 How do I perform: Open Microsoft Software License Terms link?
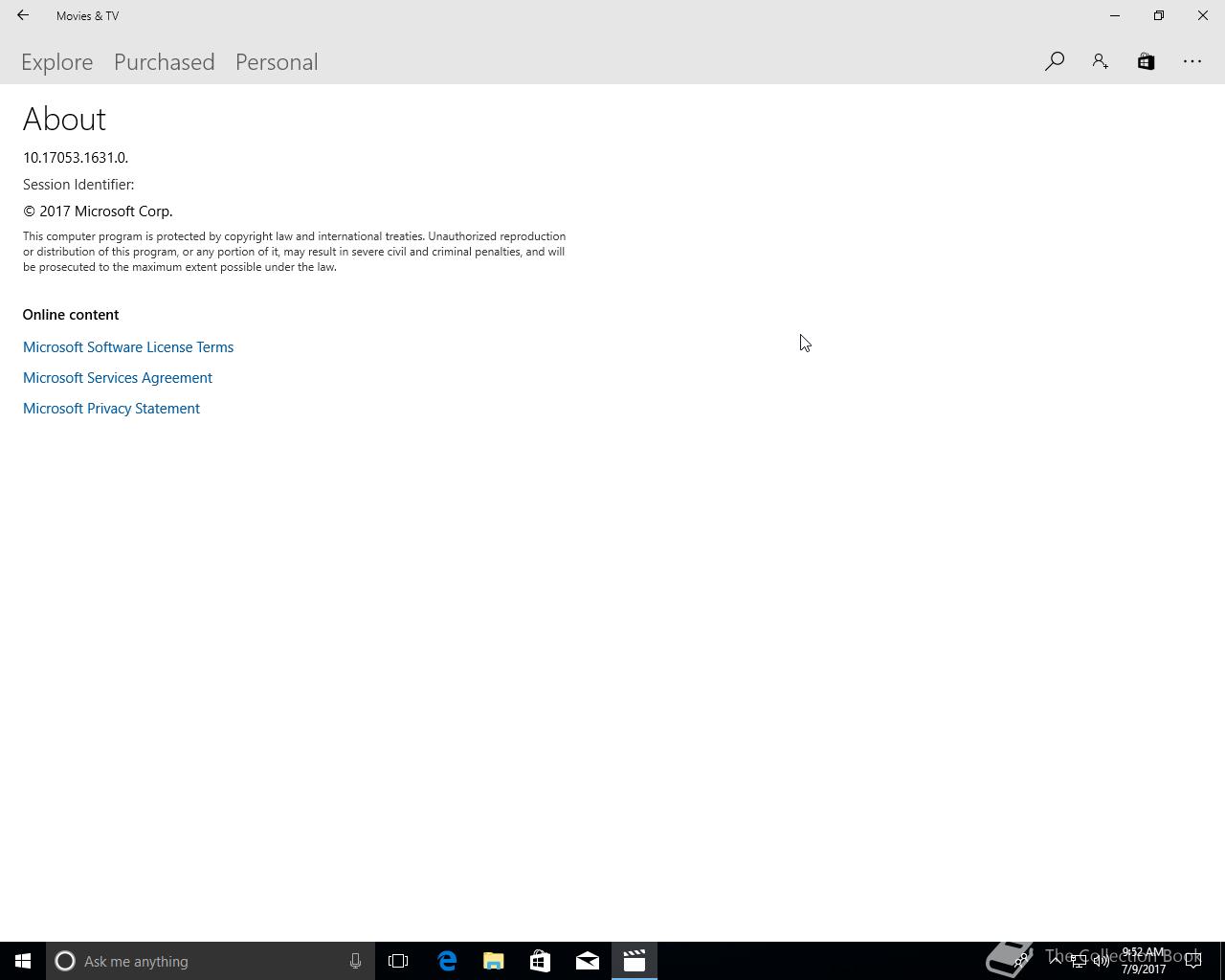tap(128, 347)
